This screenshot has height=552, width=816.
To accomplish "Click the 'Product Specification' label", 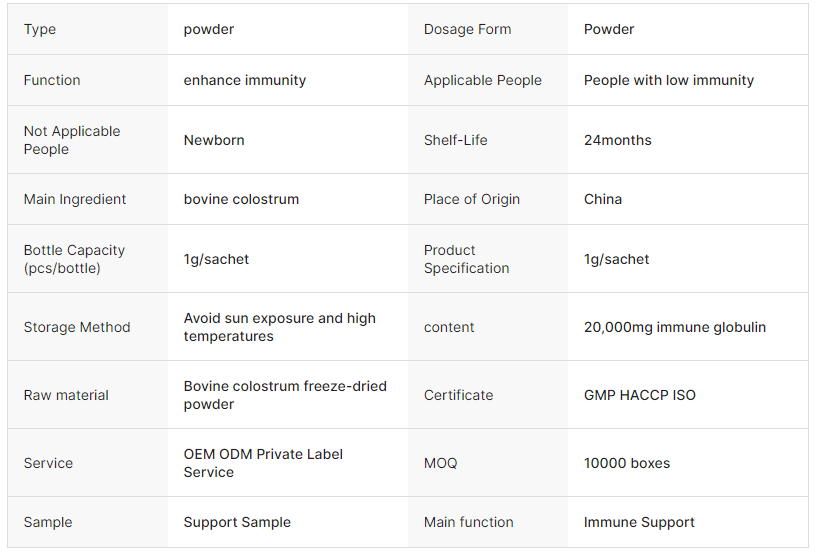I will point(466,259).
